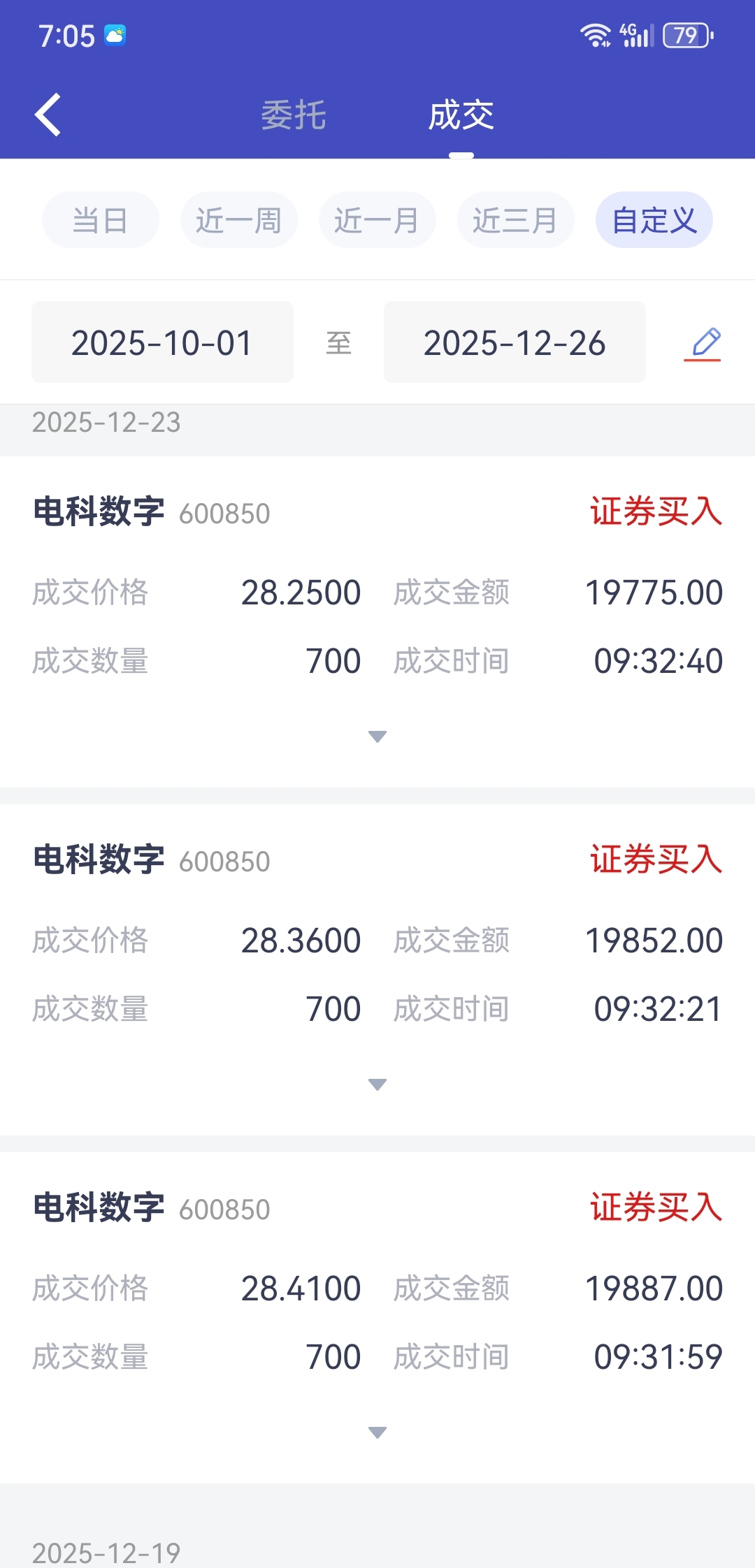Choose the 近一周 filter chip
Viewport: 755px width, 1568px height.
pyautogui.click(x=239, y=220)
